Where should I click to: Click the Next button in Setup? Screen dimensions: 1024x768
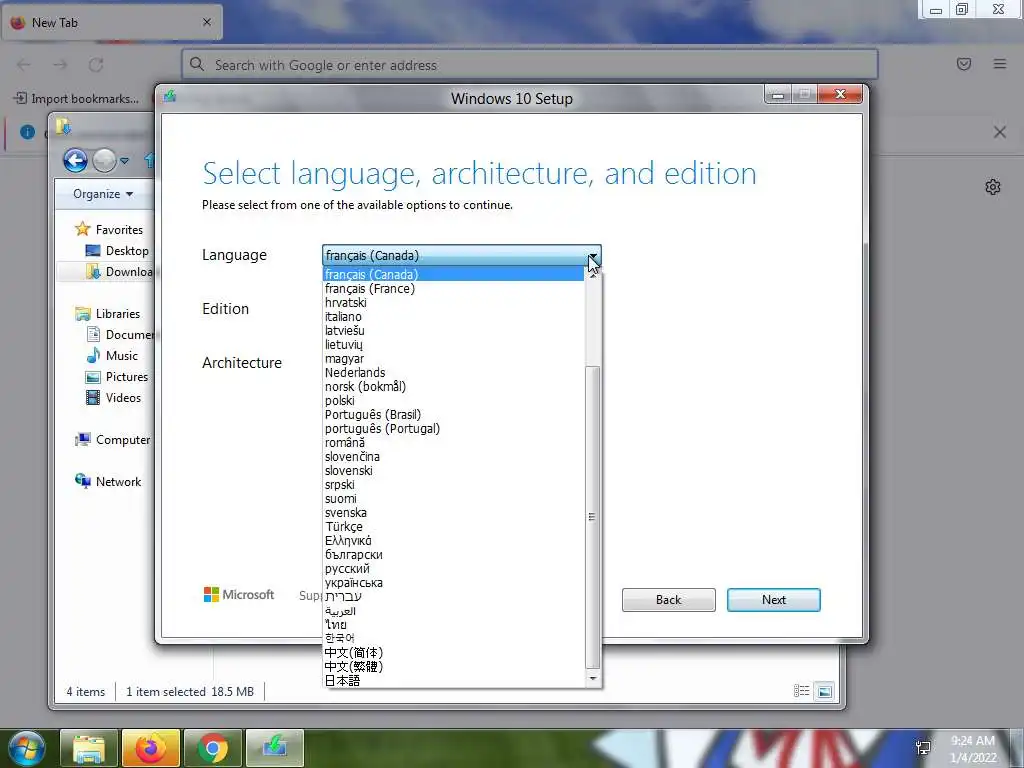pos(773,600)
